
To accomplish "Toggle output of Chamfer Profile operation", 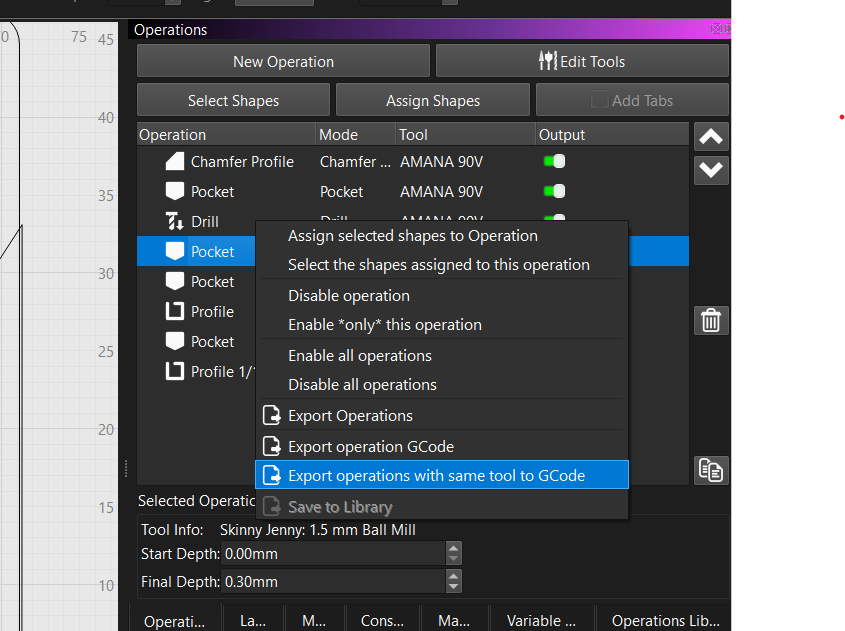I will point(555,161).
